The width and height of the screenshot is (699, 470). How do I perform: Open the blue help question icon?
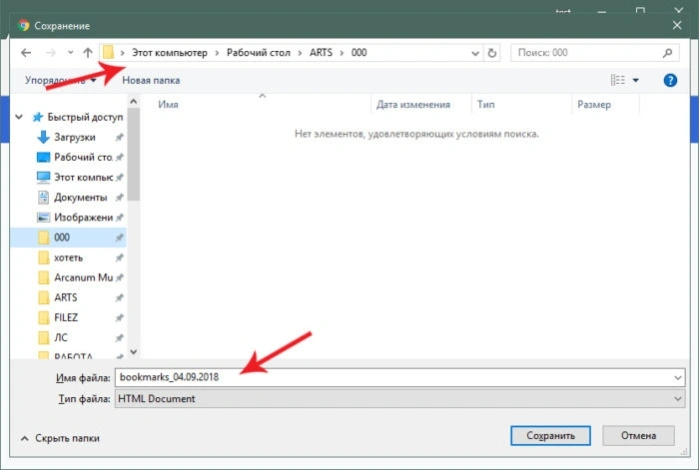pos(670,80)
